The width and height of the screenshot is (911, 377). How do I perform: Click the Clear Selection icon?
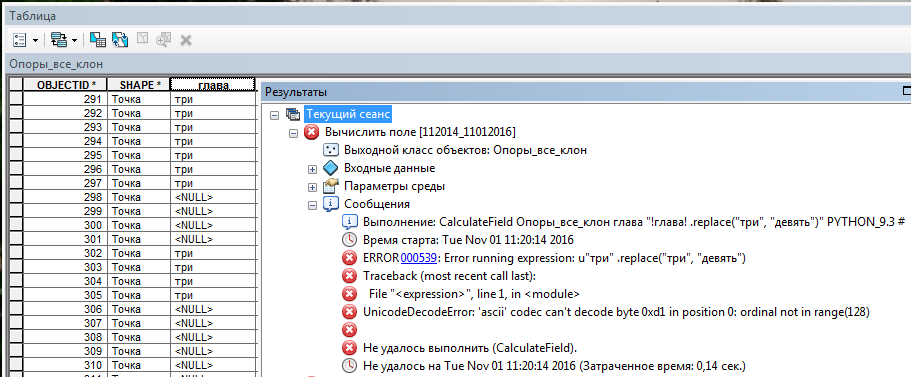142,39
